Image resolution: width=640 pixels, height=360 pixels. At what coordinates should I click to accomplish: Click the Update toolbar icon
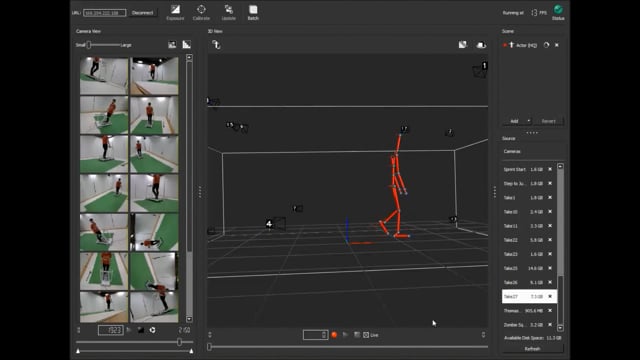click(229, 12)
